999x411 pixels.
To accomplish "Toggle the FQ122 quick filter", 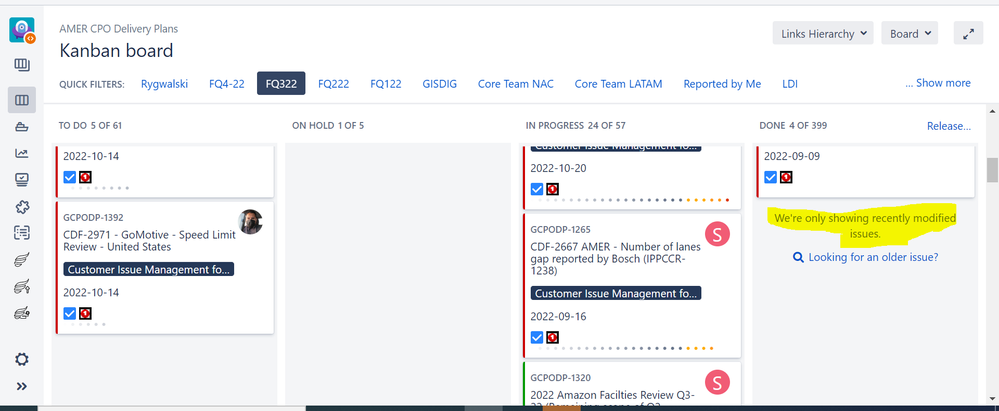I will pos(386,83).
